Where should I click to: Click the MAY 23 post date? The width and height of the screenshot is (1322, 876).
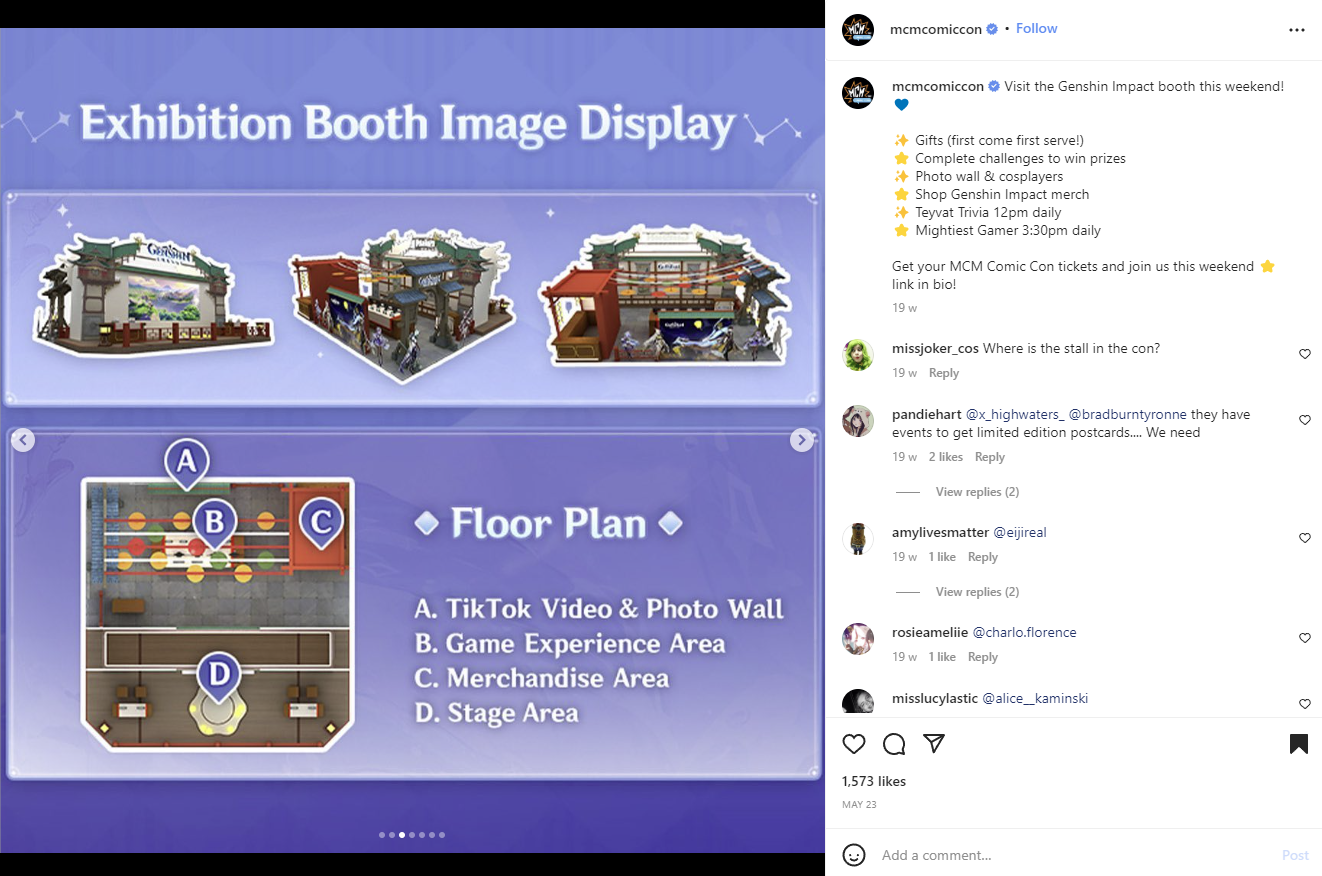pos(859,805)
